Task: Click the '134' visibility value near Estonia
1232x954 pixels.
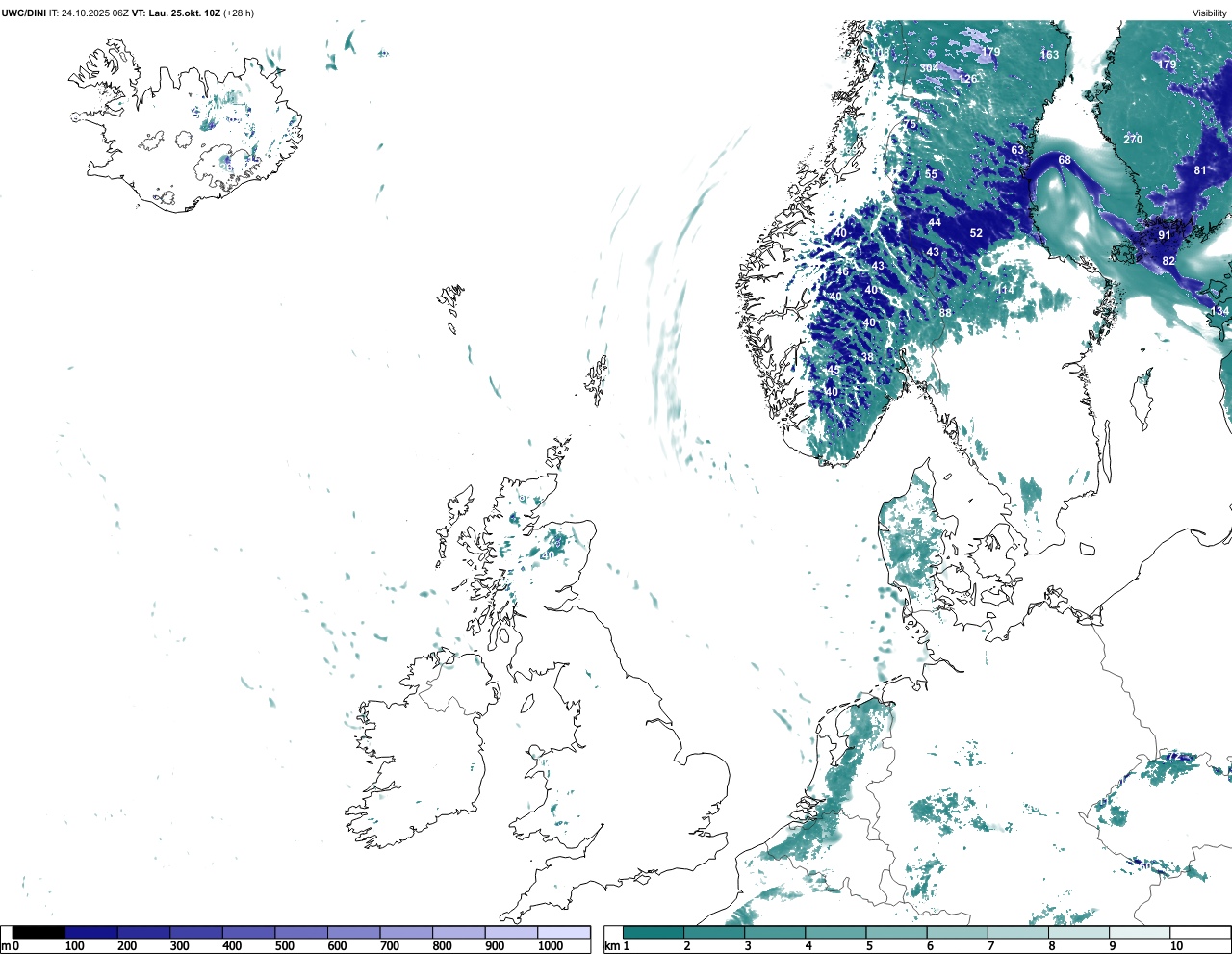Action: click(x=1219, y=311)
